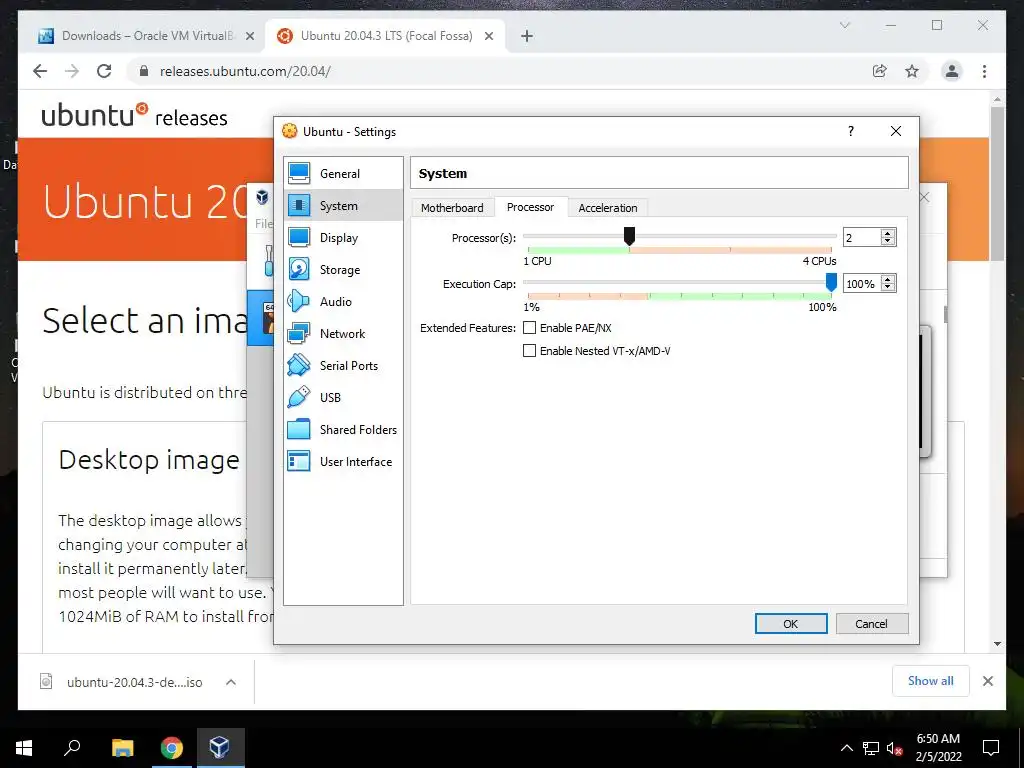The height and width of the screenshot is (768, 1024).
Task: Increase processor count spinner up arrow
Action: tap(888, 233)
